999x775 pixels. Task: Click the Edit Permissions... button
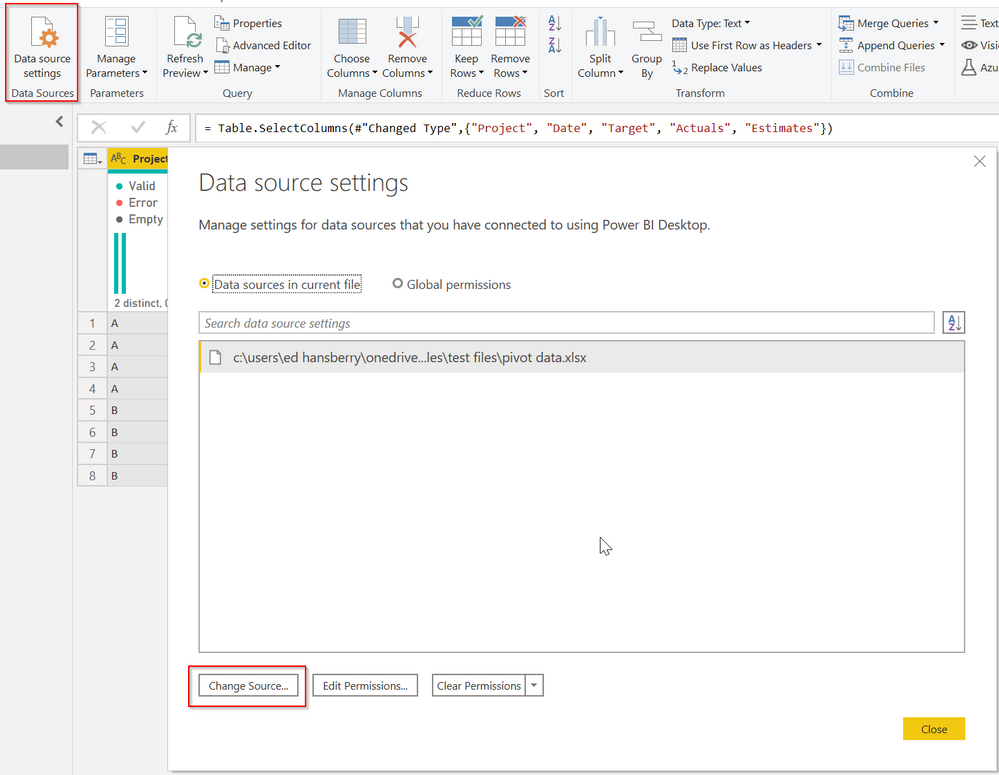(x=365, y=686)
